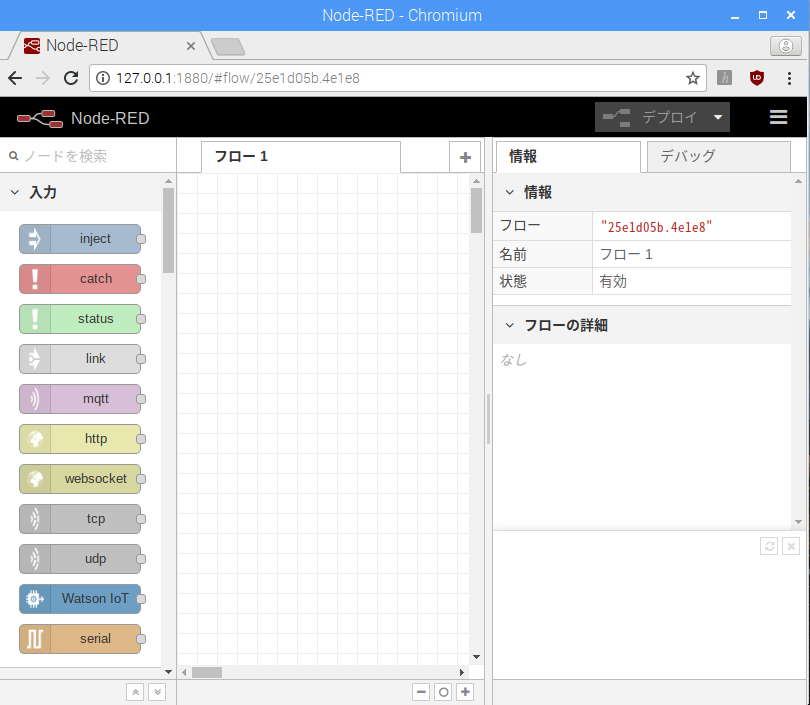Click the palette scroll down arrow
Viewport: 810px width, 705px height.
pos(168,672)
